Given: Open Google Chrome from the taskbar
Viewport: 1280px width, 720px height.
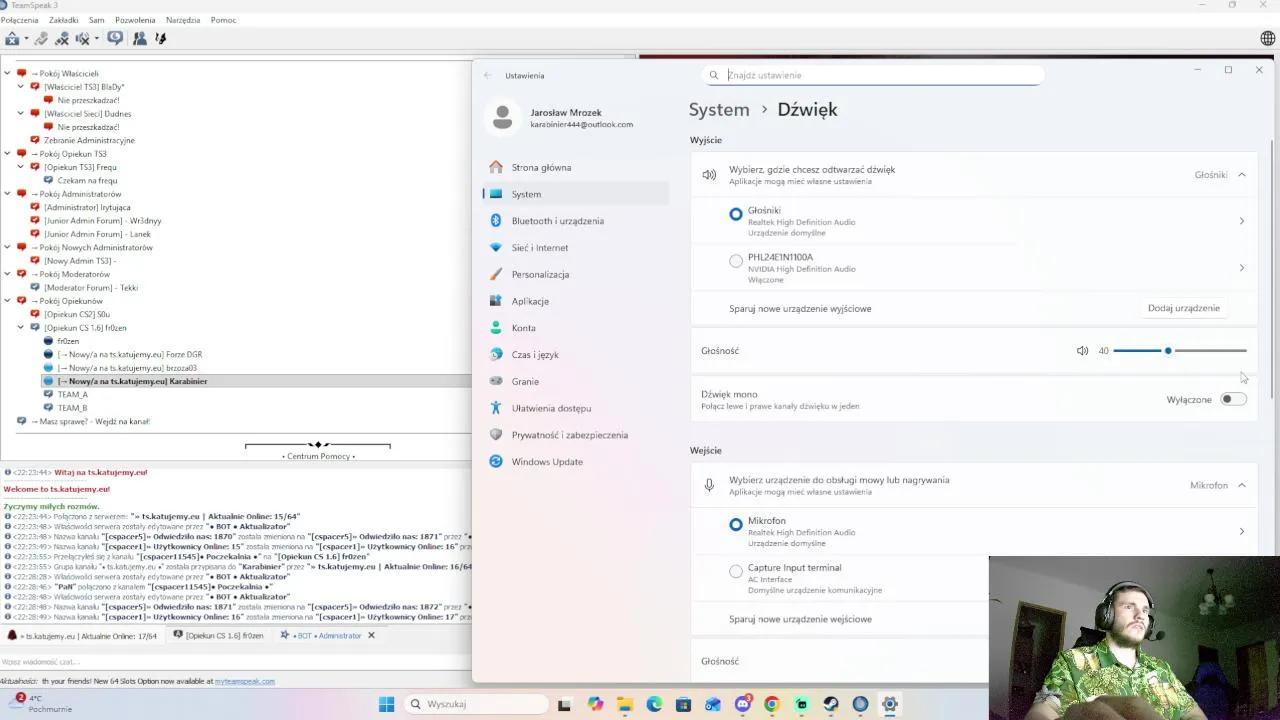Looking at the screenshot, I should click(772, 704).
